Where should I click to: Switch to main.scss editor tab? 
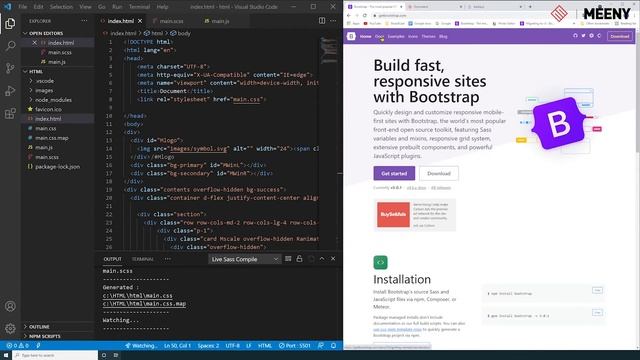point(171,21)
